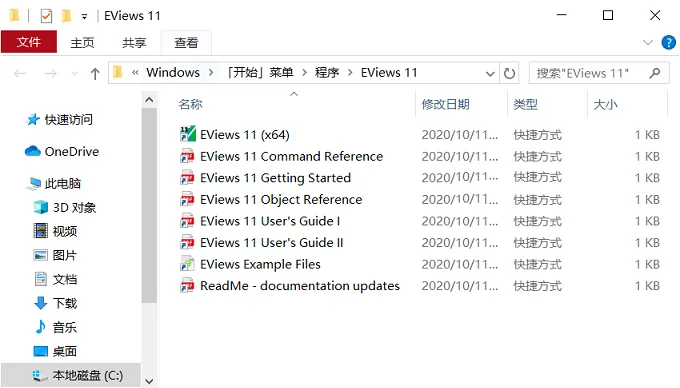Viewport: 680px width, 388px height.
Task: Open the quick access toolbar customize dropdown
Action: click(x=84, y=16)
